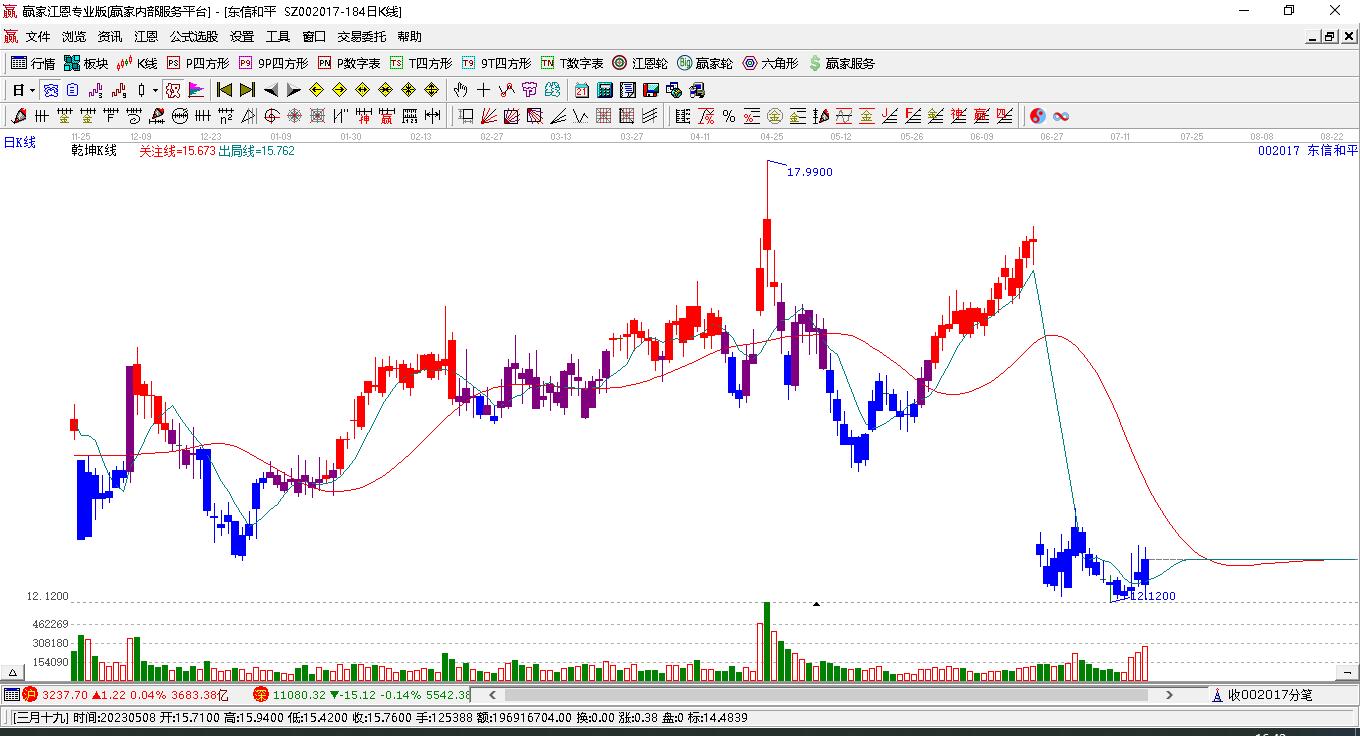Expand the panel with bottom-left triangle button

14,673
